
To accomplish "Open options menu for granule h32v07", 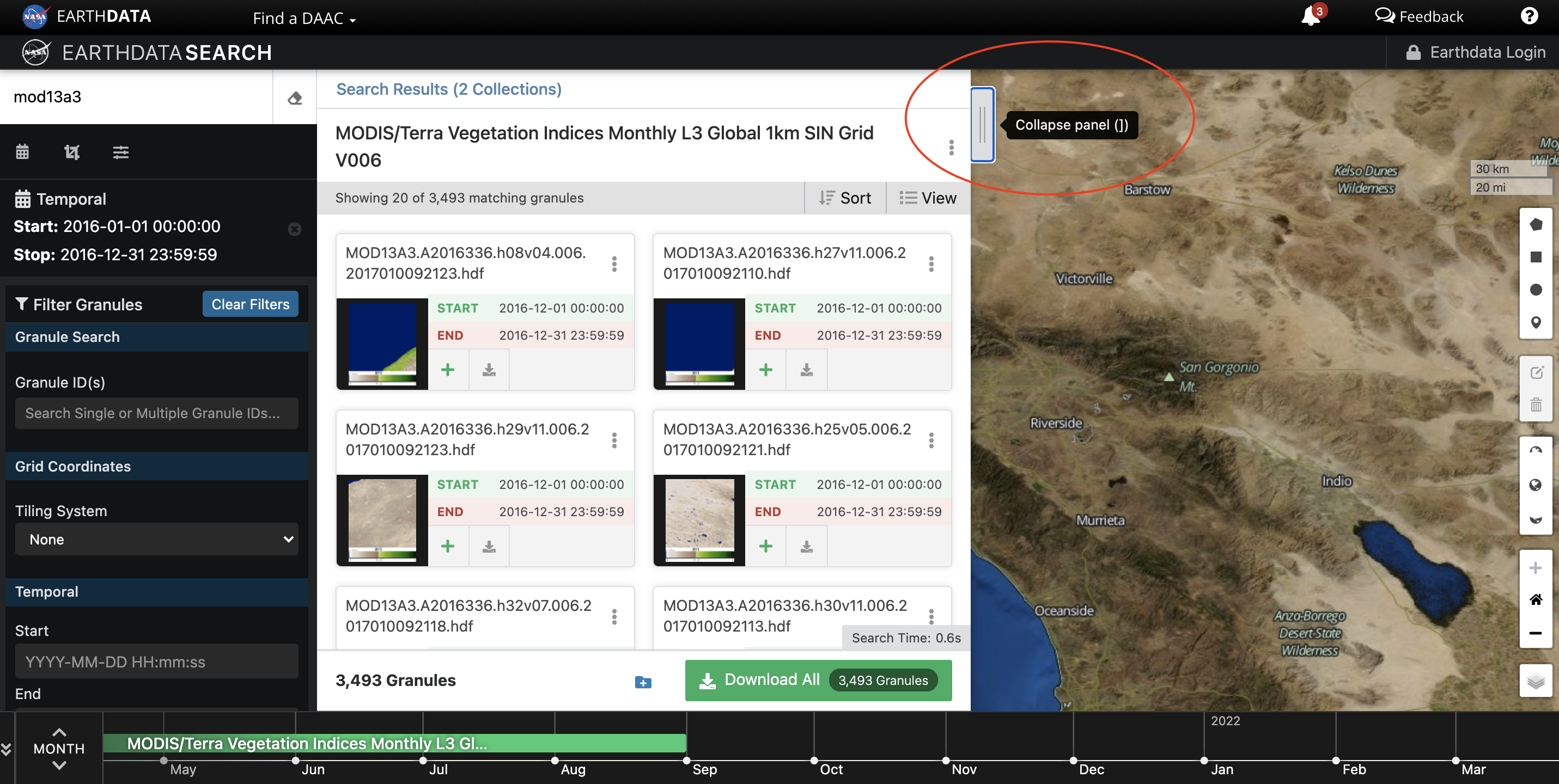I will pyautogui.click(x=614, y=616).
